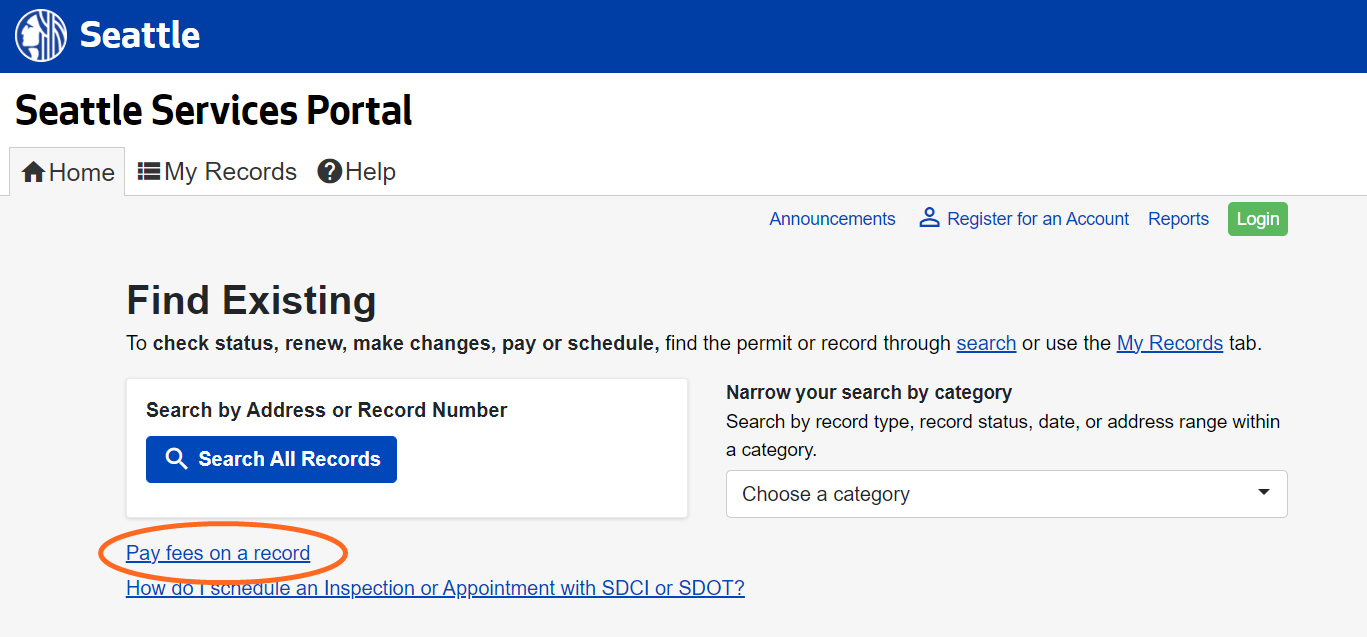
Task: Click the person icon beside Register
Action: pos(929,218)
